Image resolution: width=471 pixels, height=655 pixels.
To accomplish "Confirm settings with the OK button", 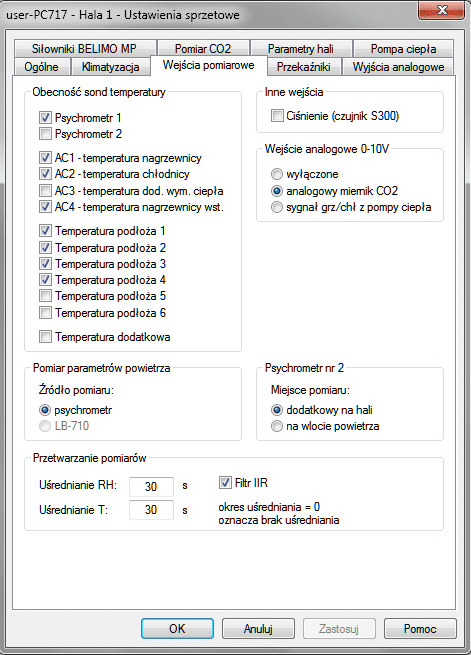I will tap(177, 629).
